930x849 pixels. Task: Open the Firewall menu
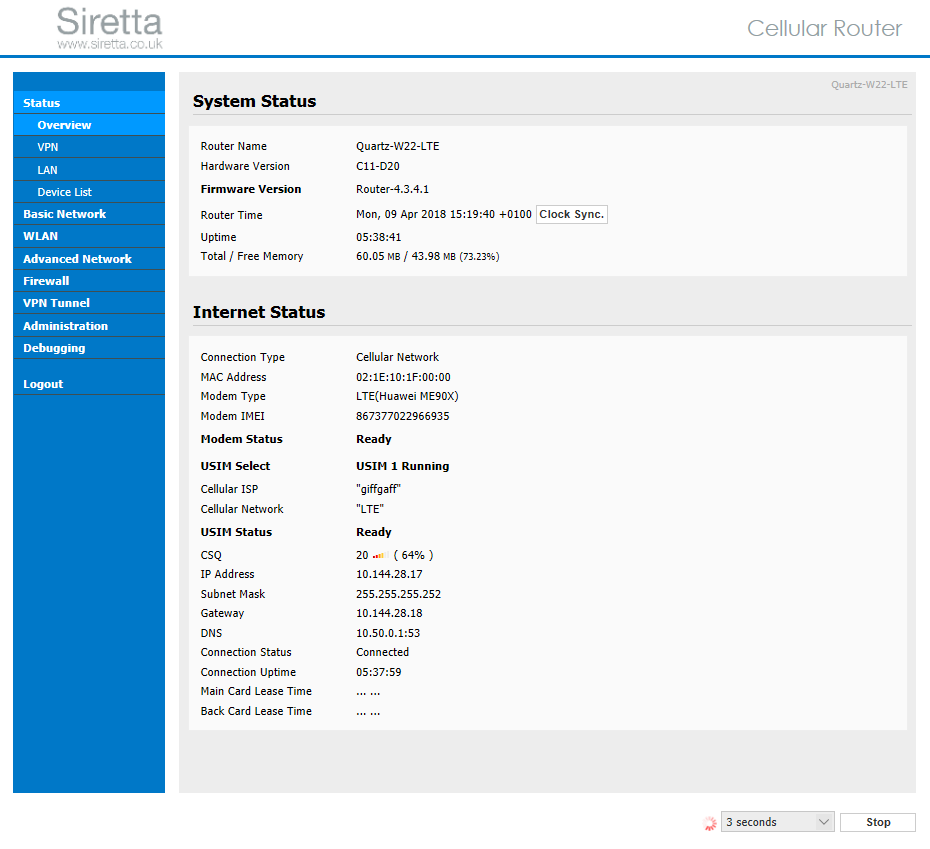click(x=89, y=281)
